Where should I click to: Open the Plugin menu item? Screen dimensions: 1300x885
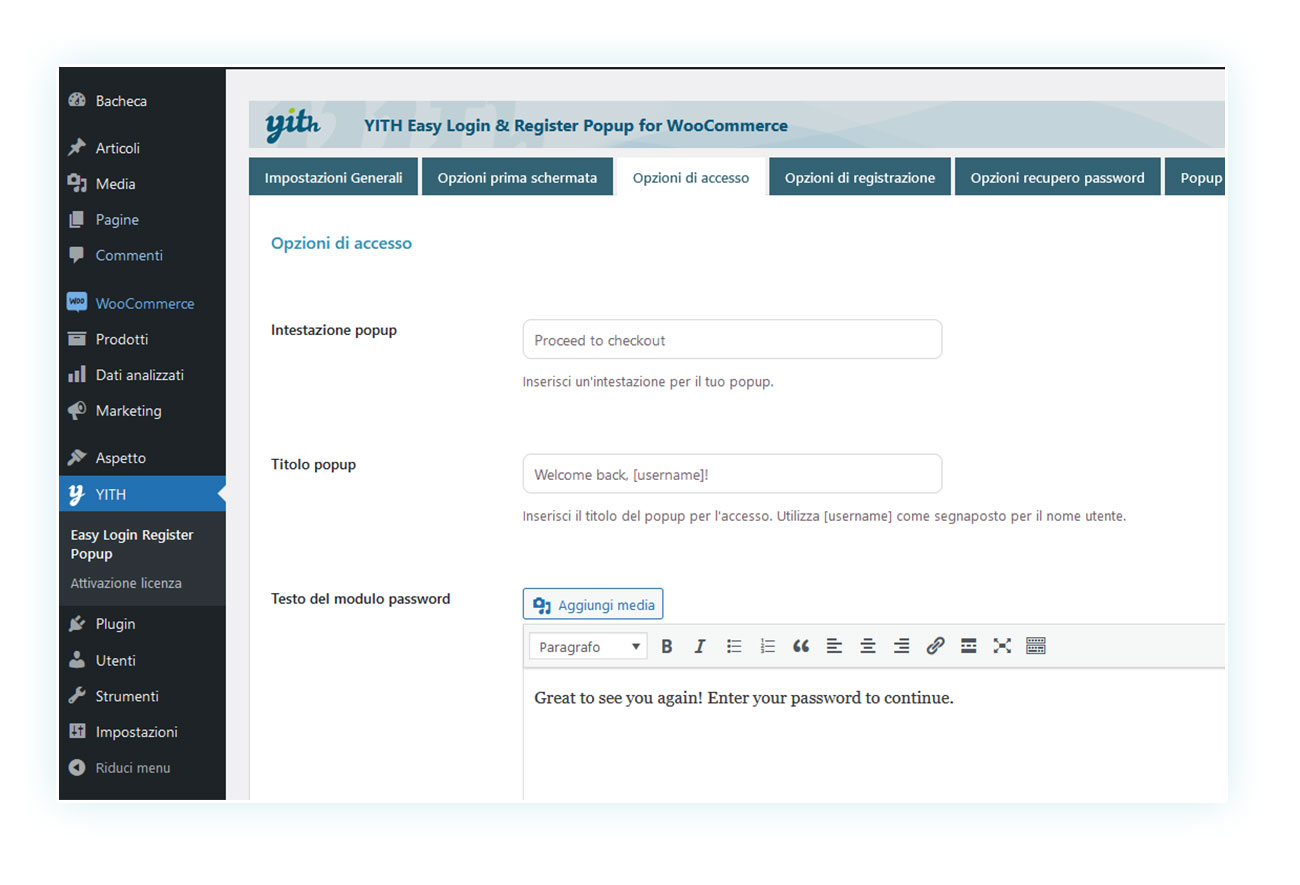142,624
